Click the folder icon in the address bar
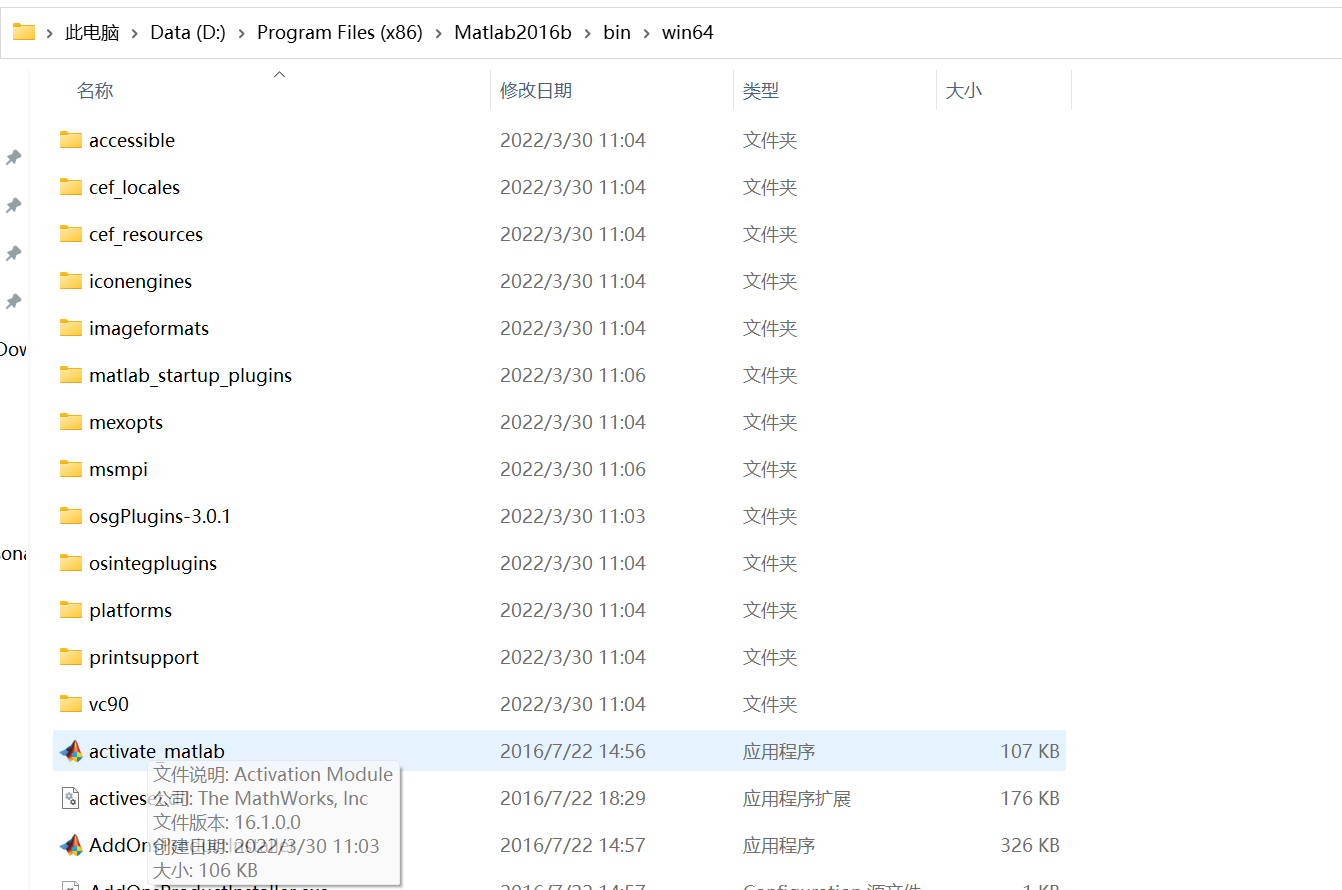1342x890 pixels. point(24,32)
